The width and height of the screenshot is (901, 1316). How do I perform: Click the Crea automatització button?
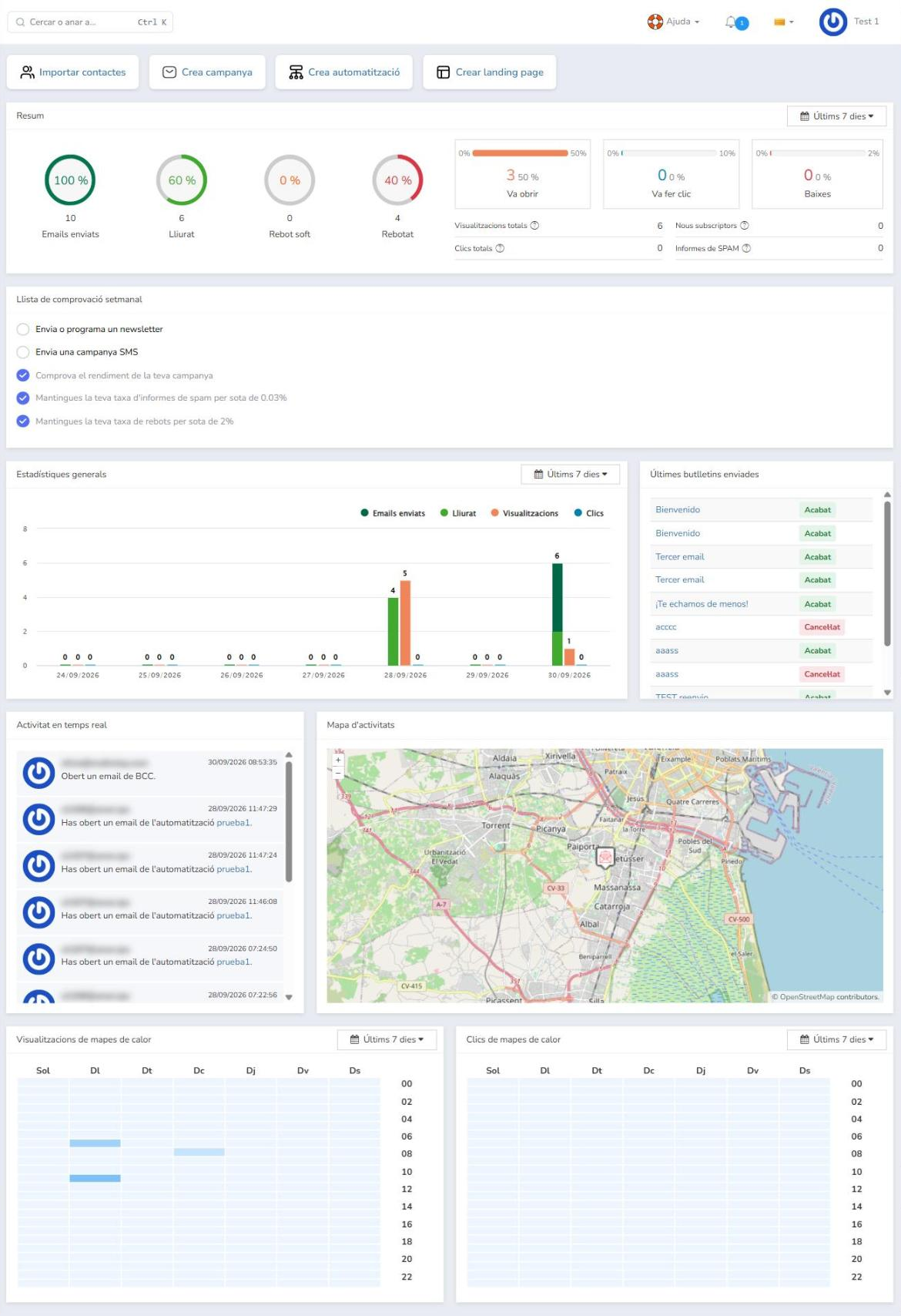click(x=343, y=72)
